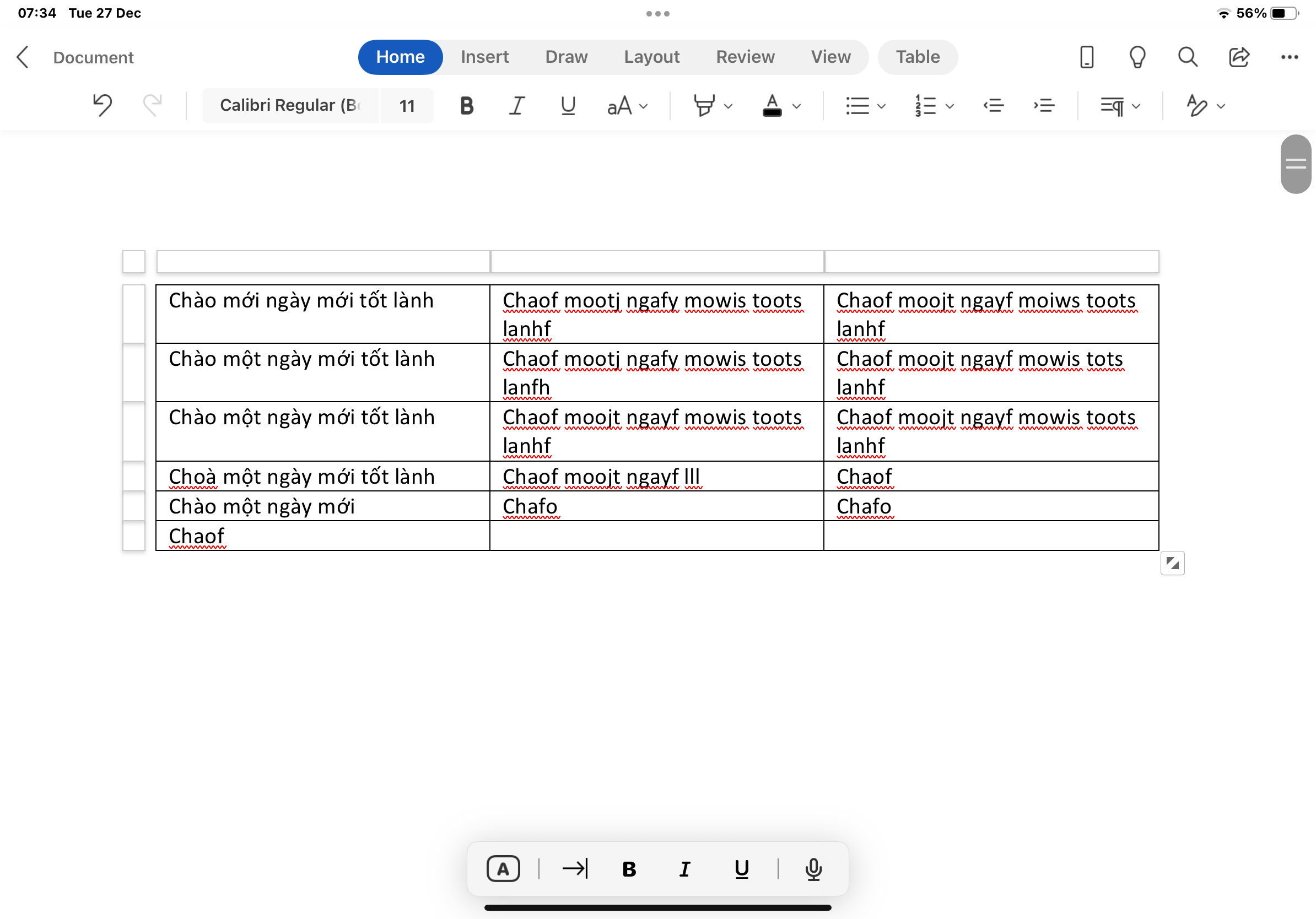This screenshot has height=919, width=1316.
Task: Click the table resize handle corner
Action: (x=1172, y=563)
